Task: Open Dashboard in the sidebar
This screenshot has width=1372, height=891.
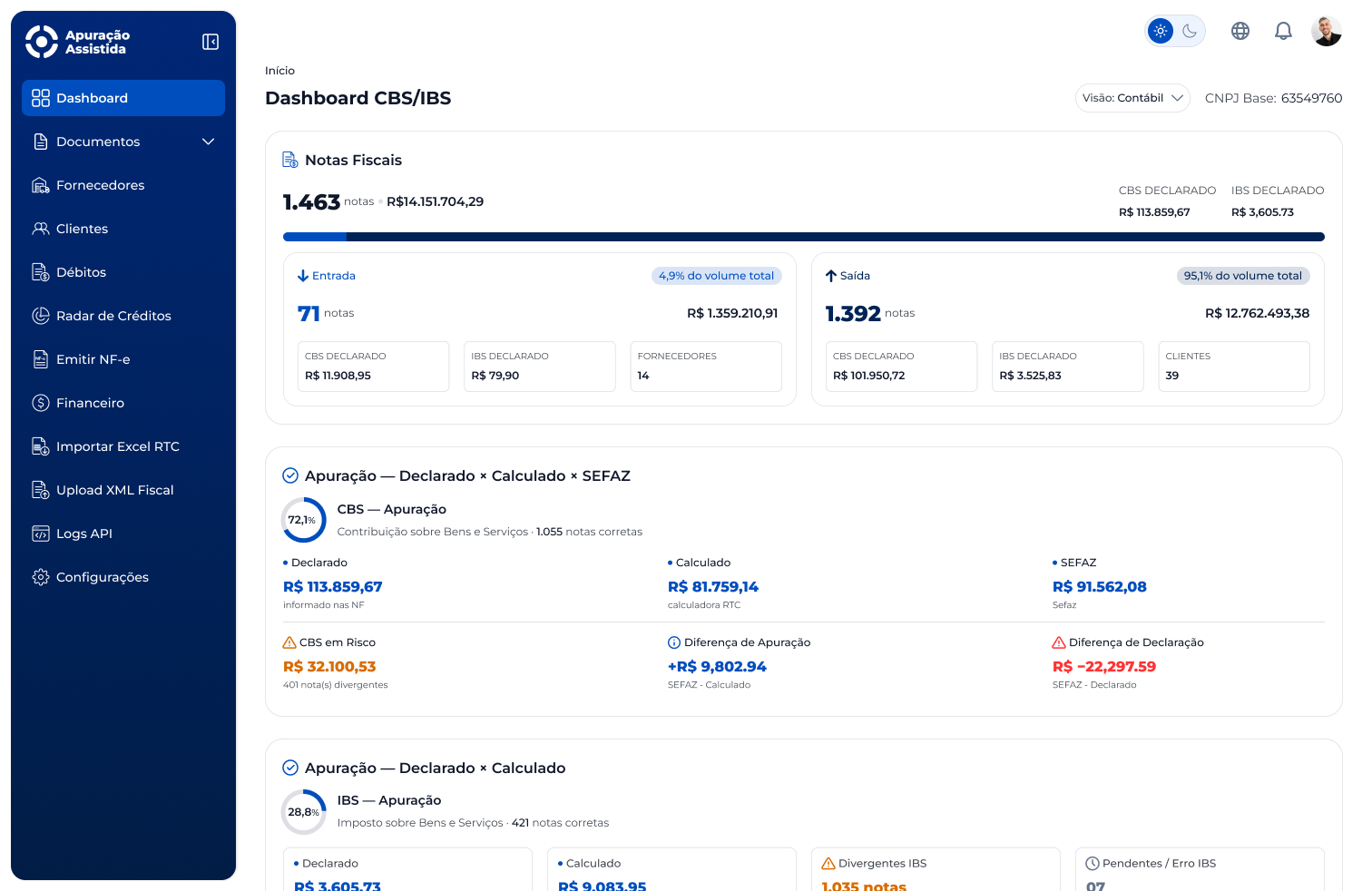Action: pos(123,98)
